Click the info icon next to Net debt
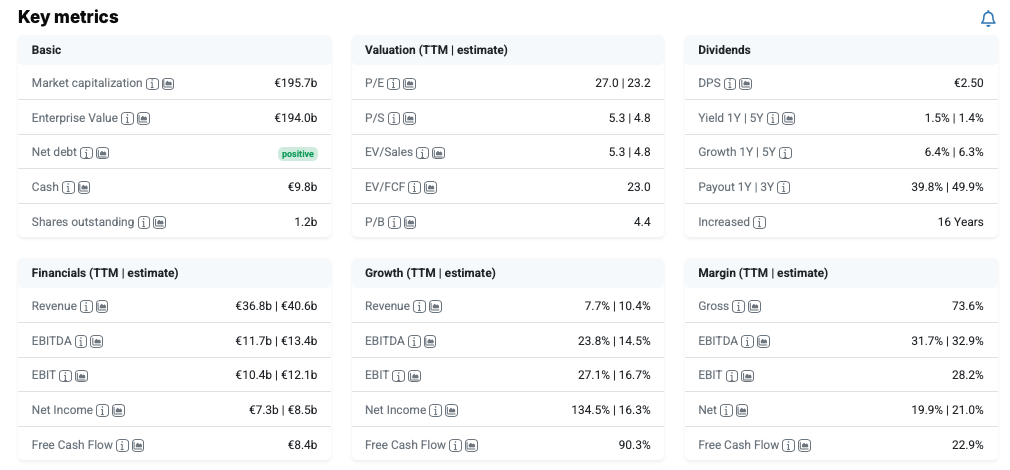Viewport: 1010px width, 470px height. click(x=86, y=153)
